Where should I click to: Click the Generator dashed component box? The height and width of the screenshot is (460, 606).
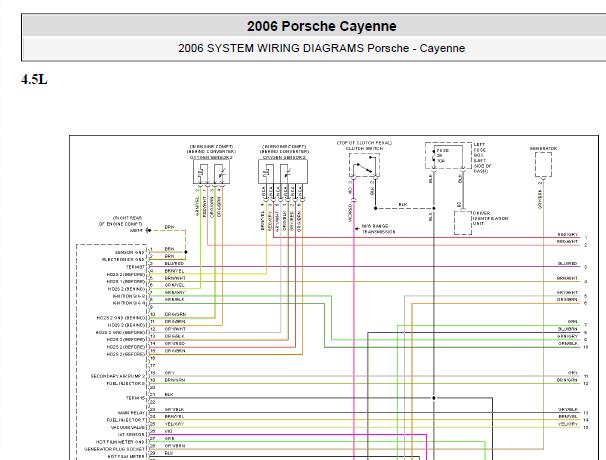pos(543,164)
